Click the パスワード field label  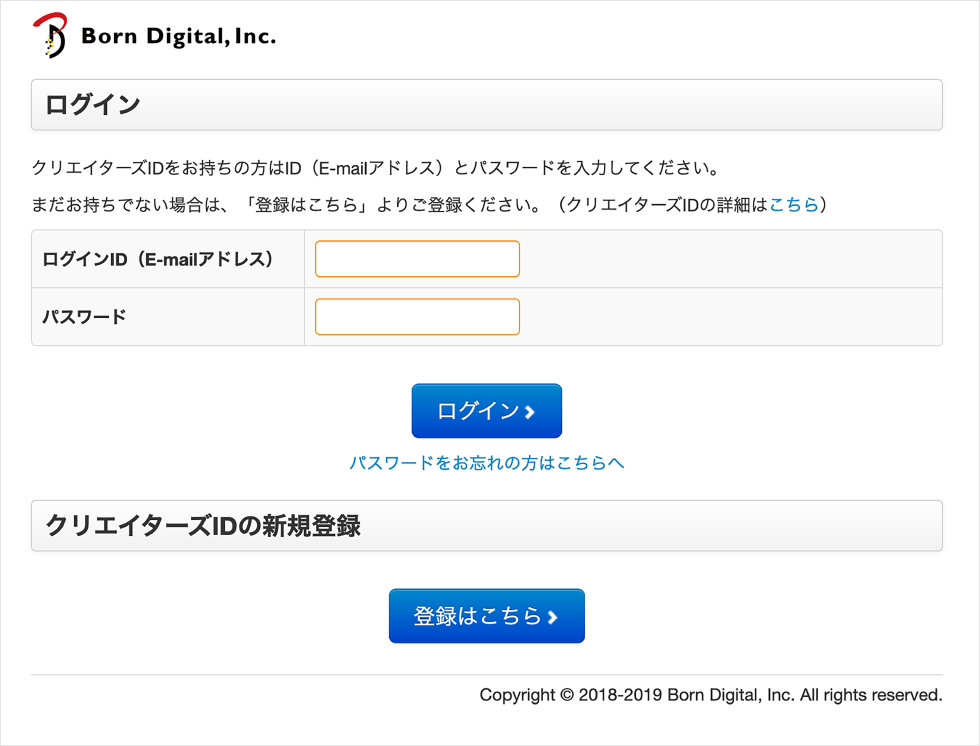pyautogui.click(x=84, y=317)
